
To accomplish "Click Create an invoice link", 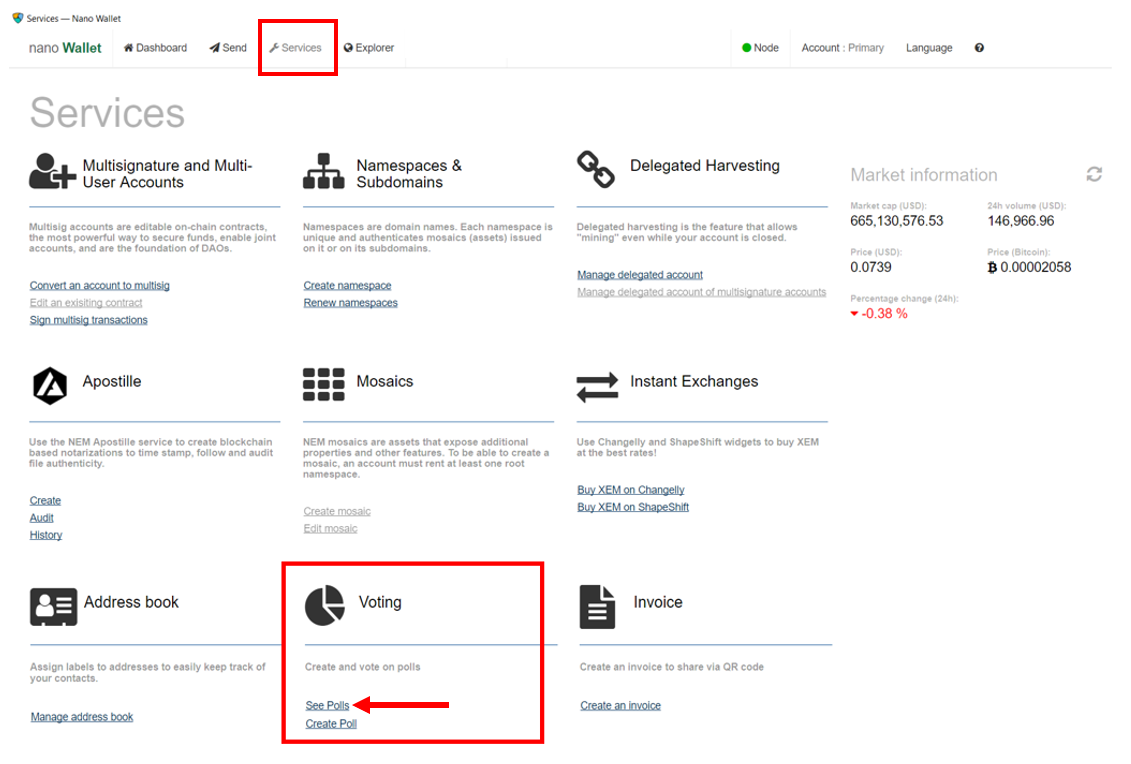I will click(x=620, y=706).
